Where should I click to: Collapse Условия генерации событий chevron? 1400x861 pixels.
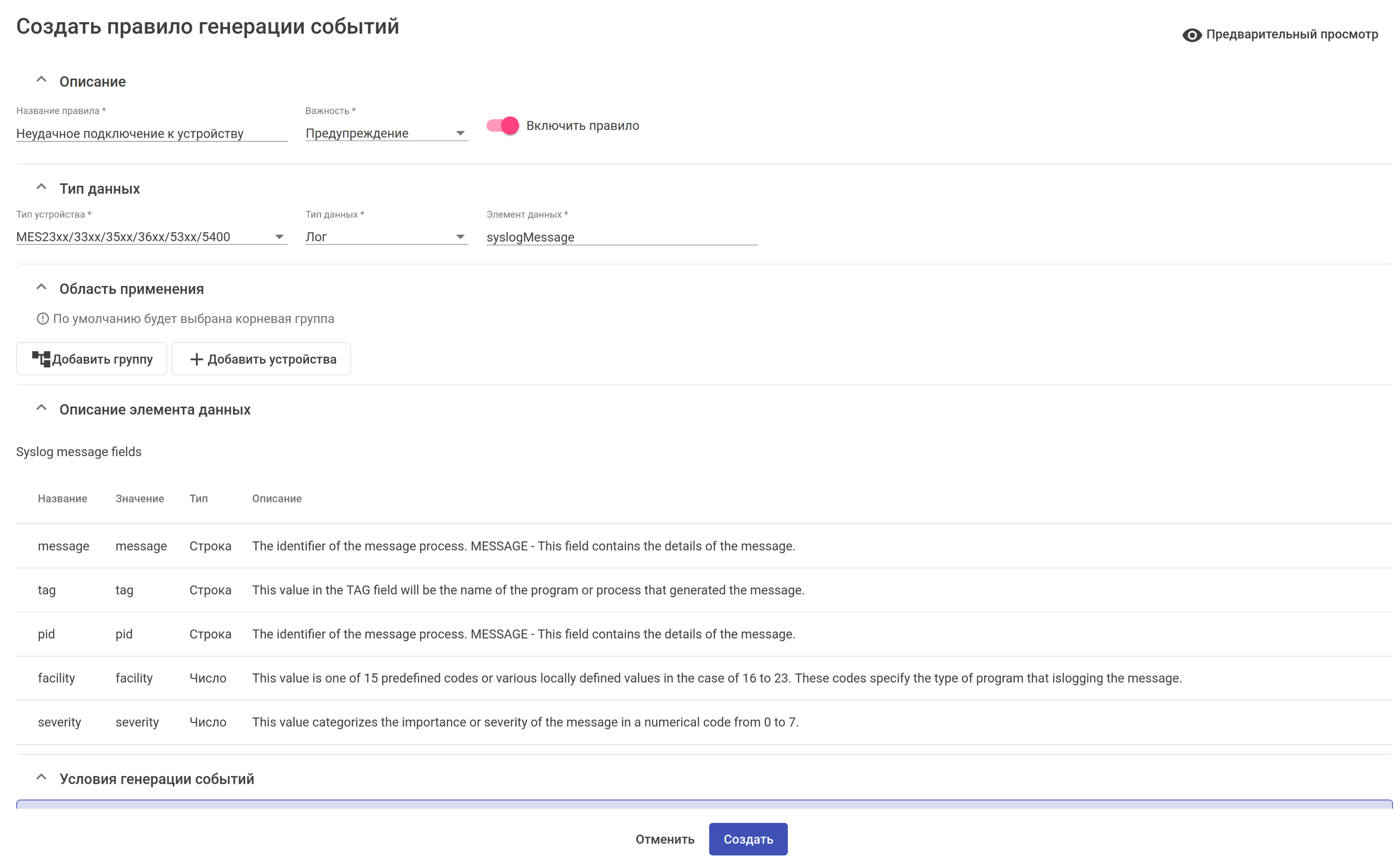(41, 777)
